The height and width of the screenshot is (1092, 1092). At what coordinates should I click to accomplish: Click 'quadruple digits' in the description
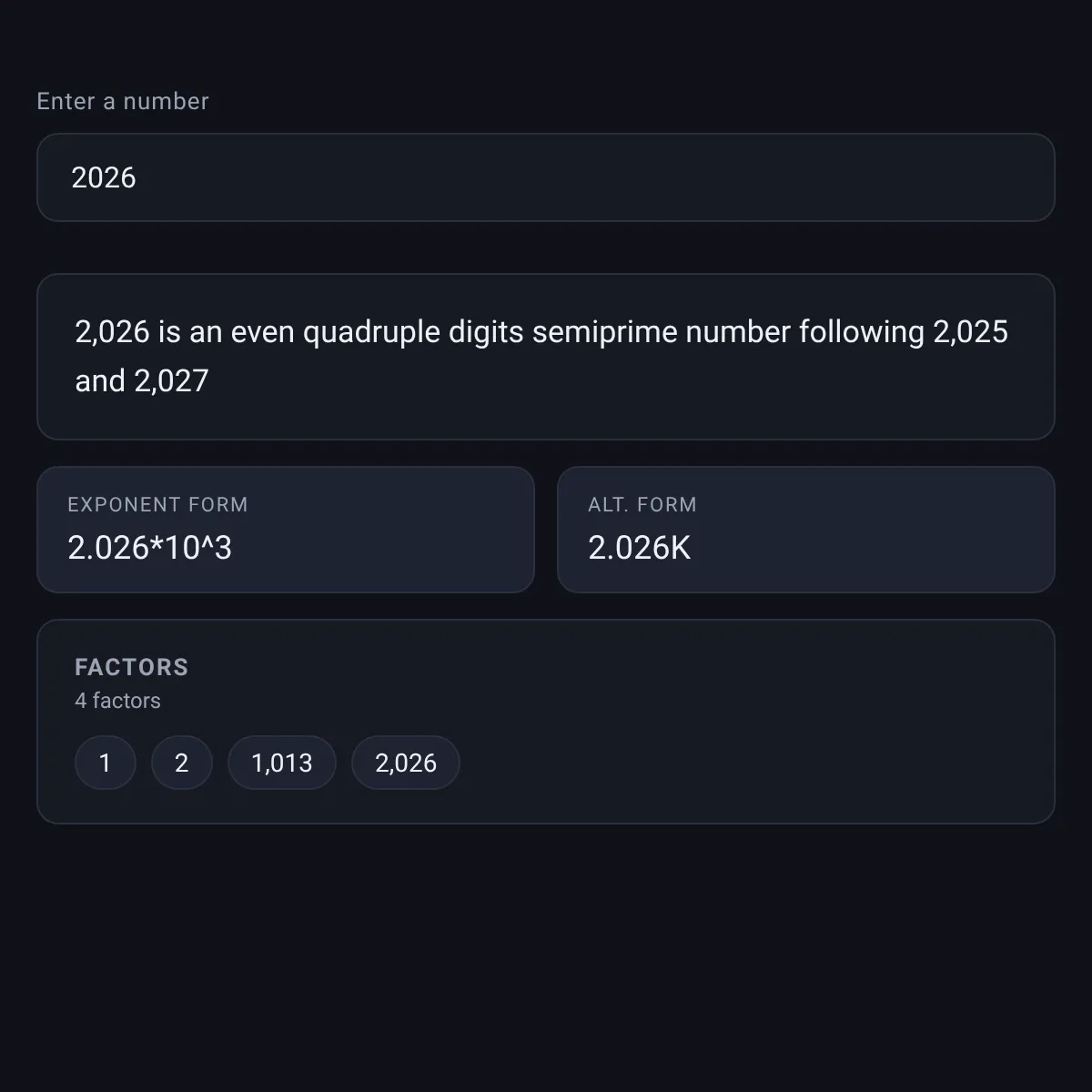[413, 332]
